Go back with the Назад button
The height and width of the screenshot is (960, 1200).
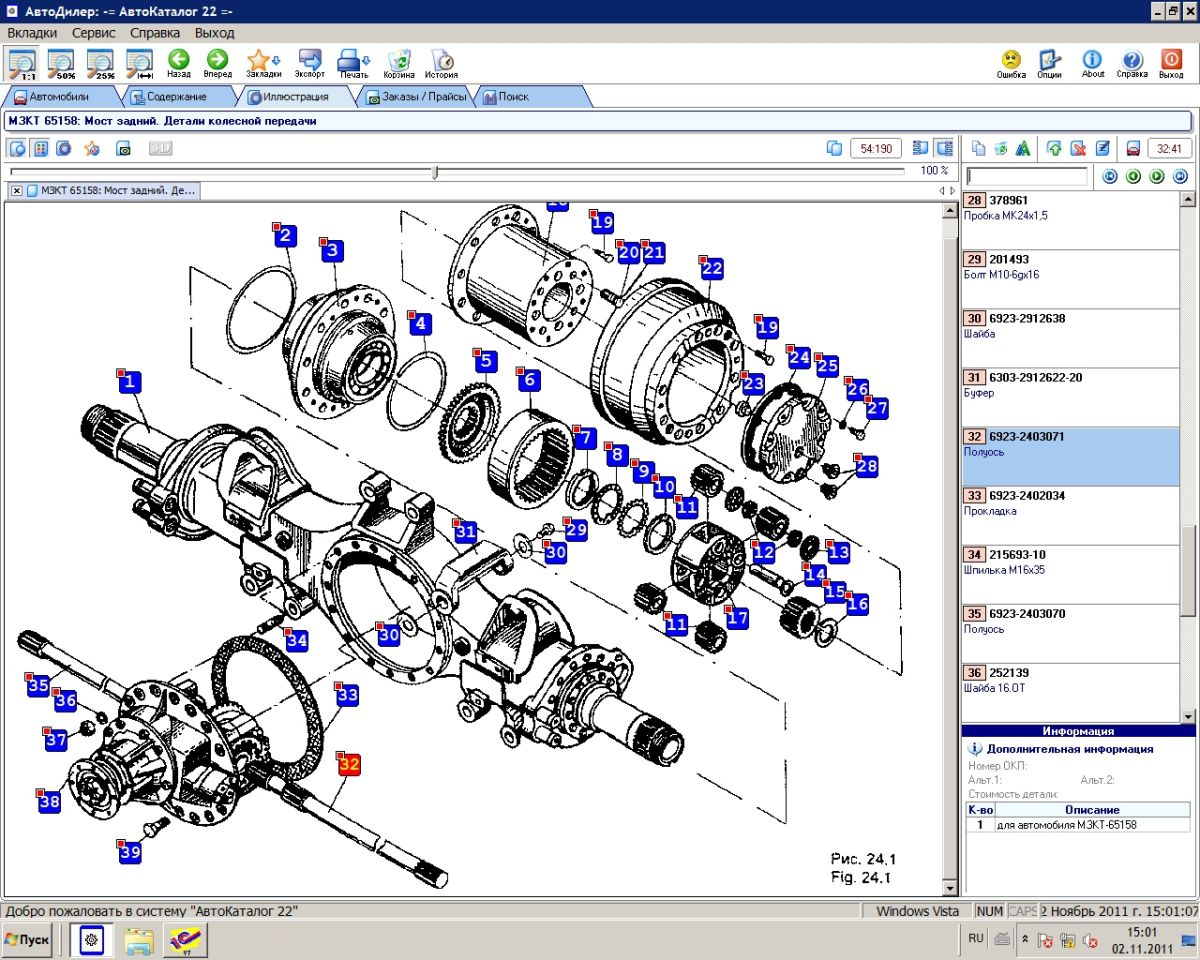179,63
